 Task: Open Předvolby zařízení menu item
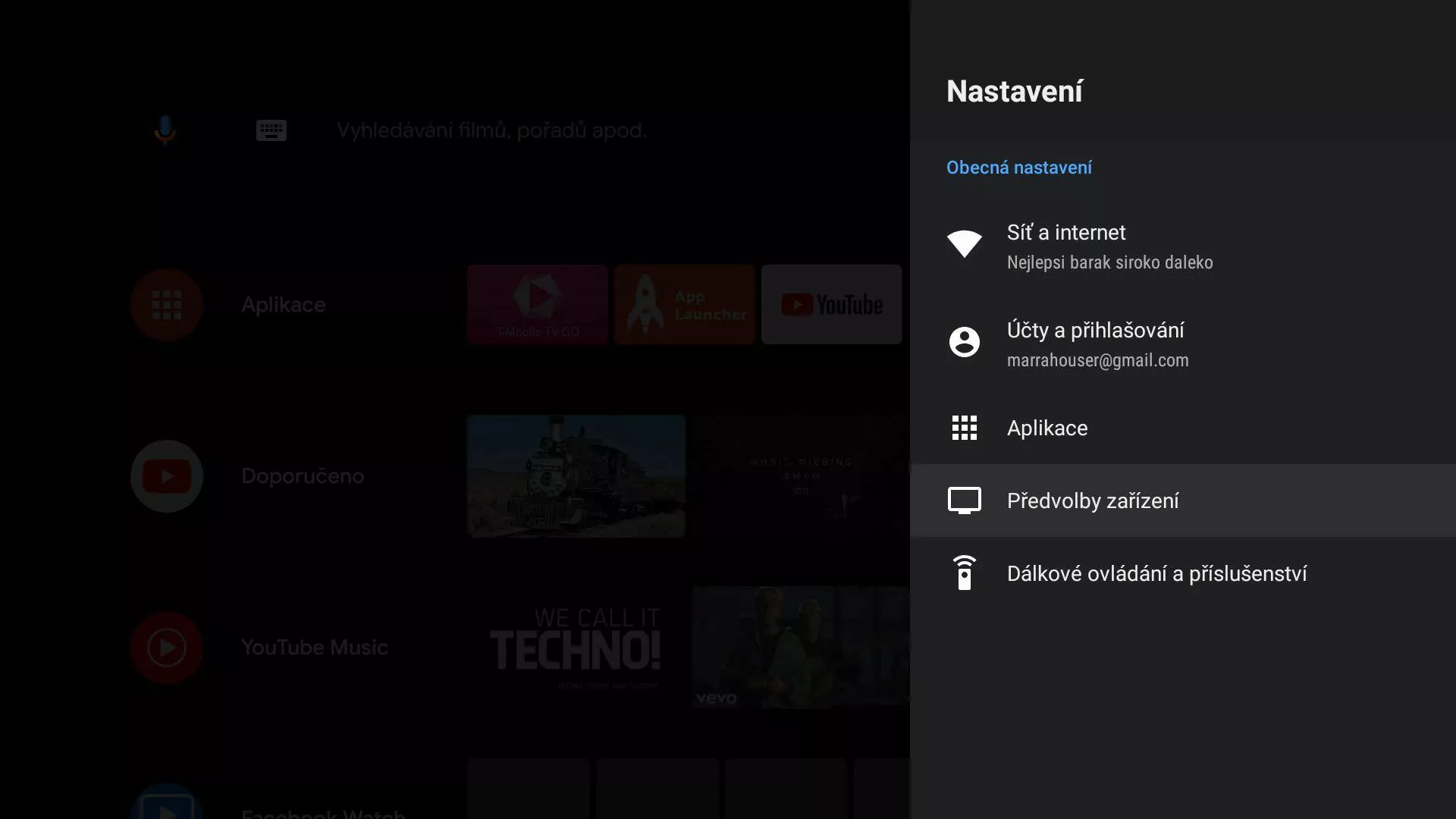(1093, 500)
